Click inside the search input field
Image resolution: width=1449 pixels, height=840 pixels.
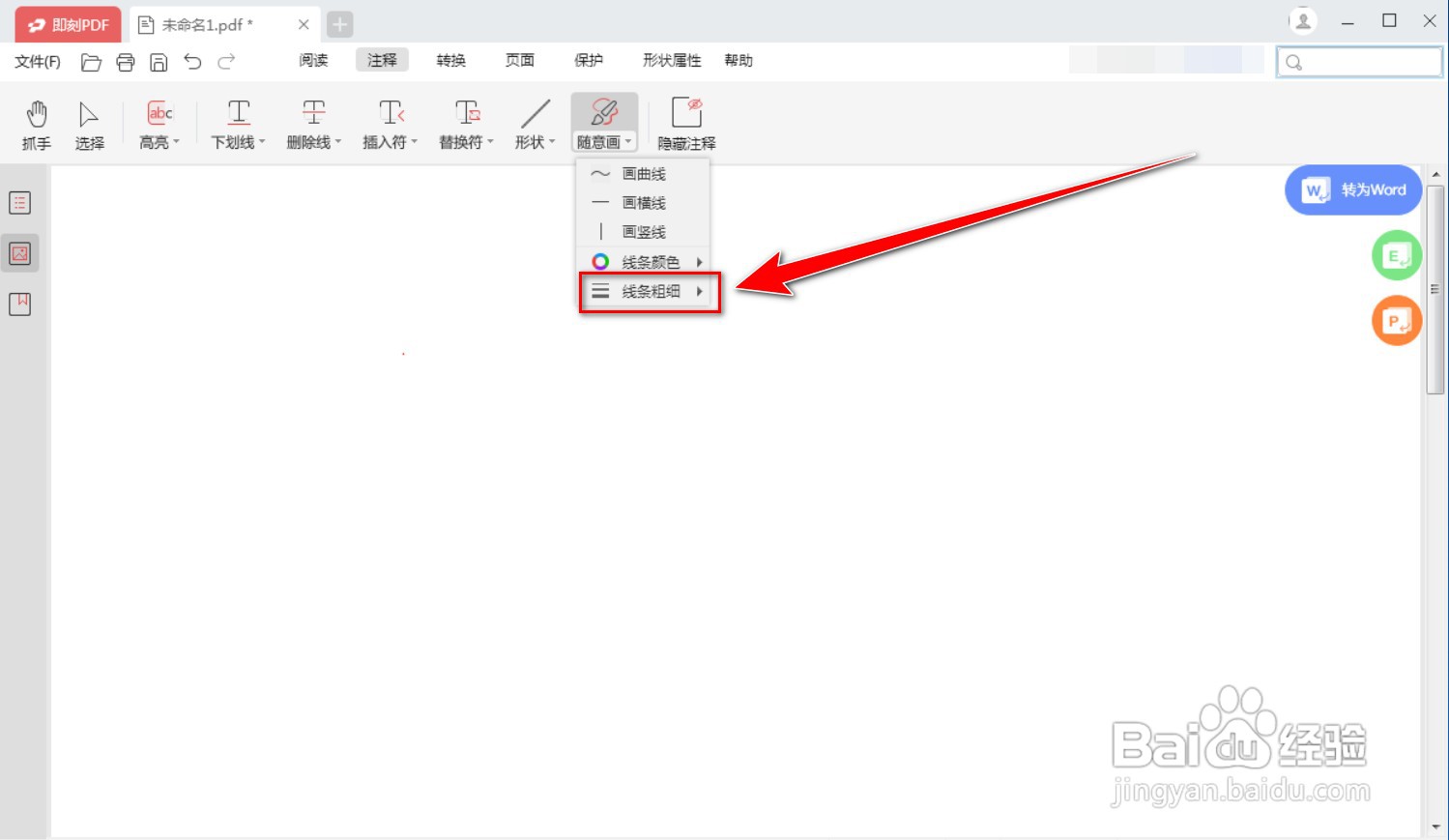click(1359, 62)
